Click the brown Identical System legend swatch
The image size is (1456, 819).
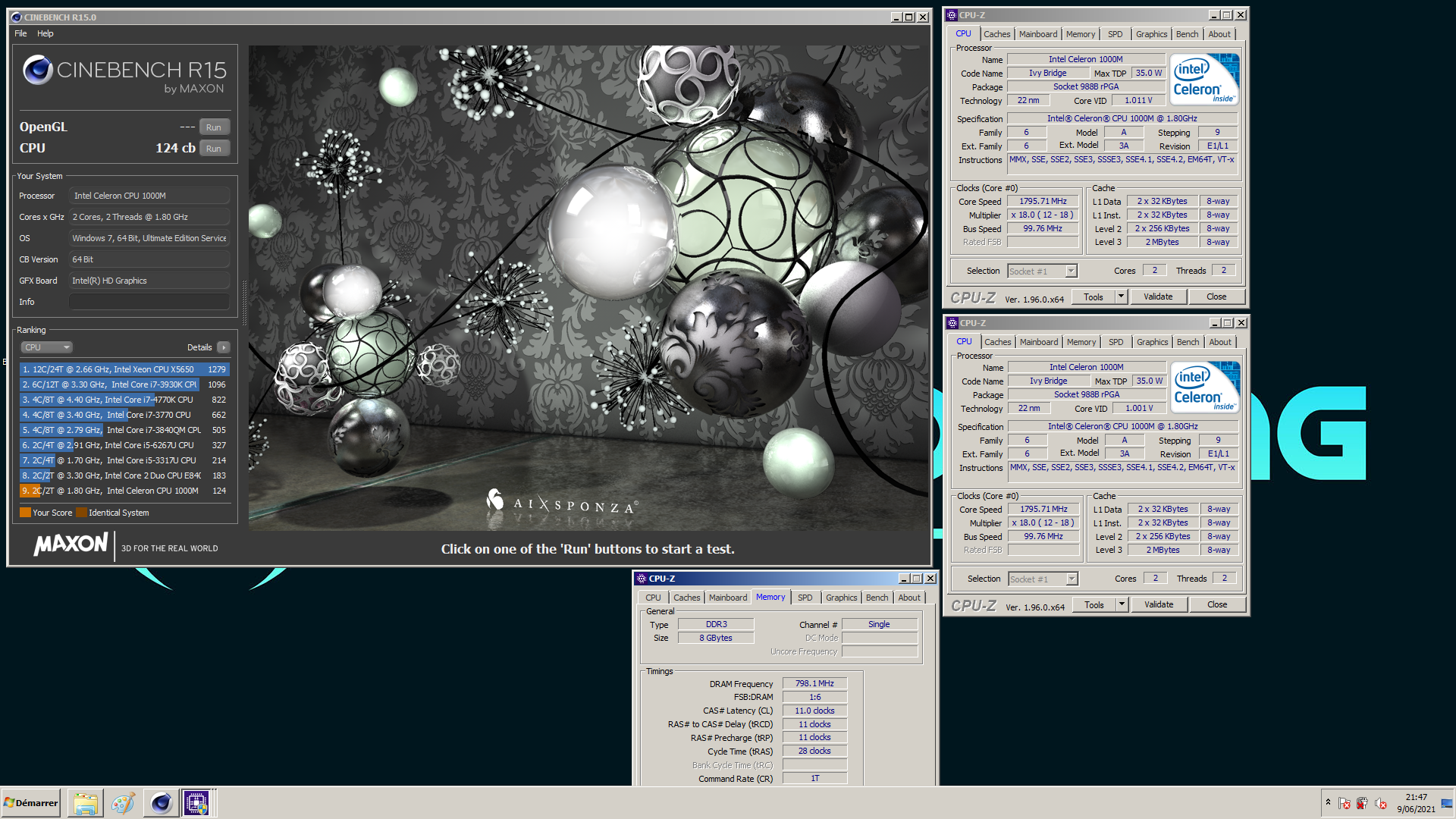(81, 513)
